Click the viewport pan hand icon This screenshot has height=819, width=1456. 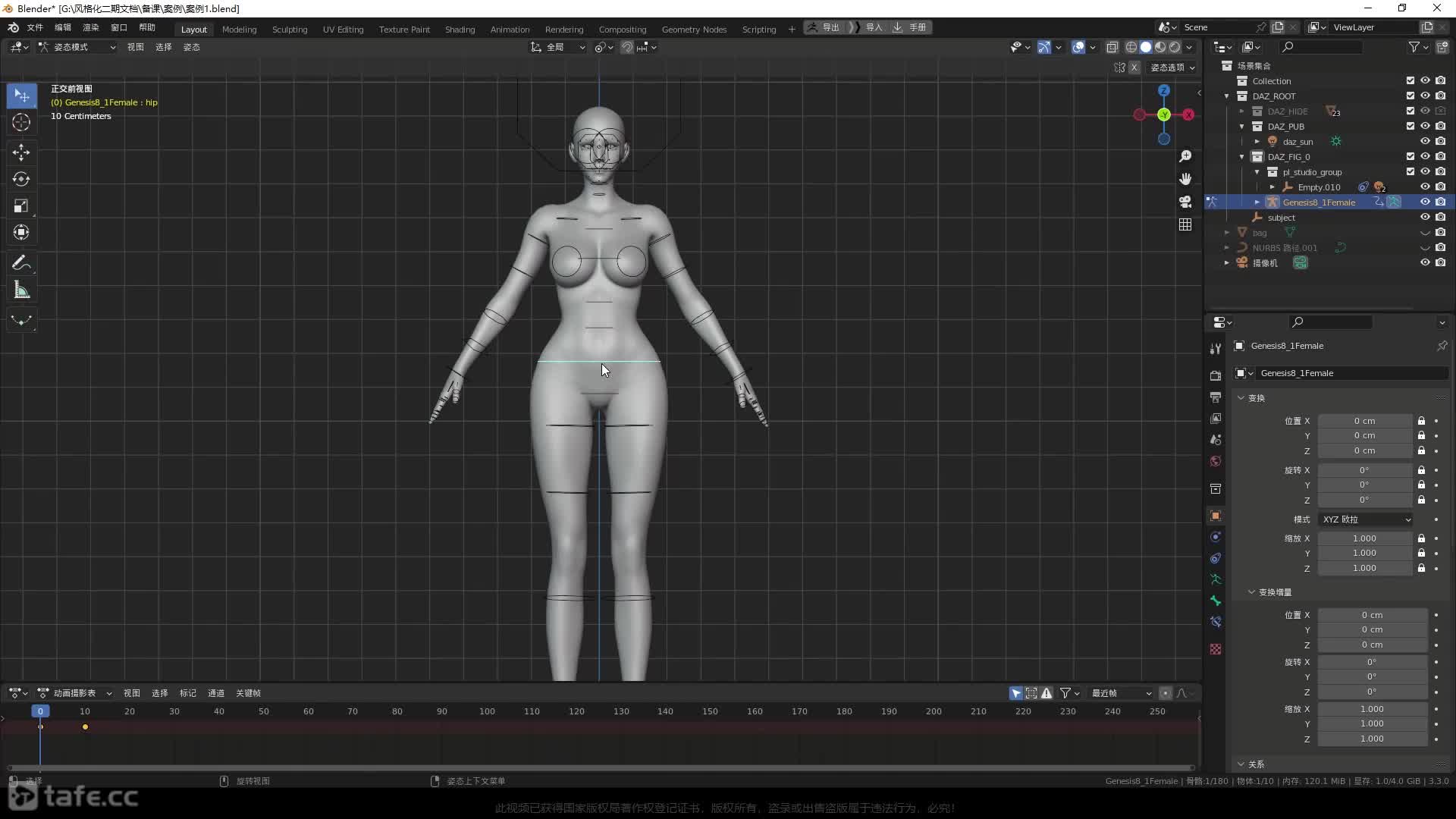tap(1185, 179)
